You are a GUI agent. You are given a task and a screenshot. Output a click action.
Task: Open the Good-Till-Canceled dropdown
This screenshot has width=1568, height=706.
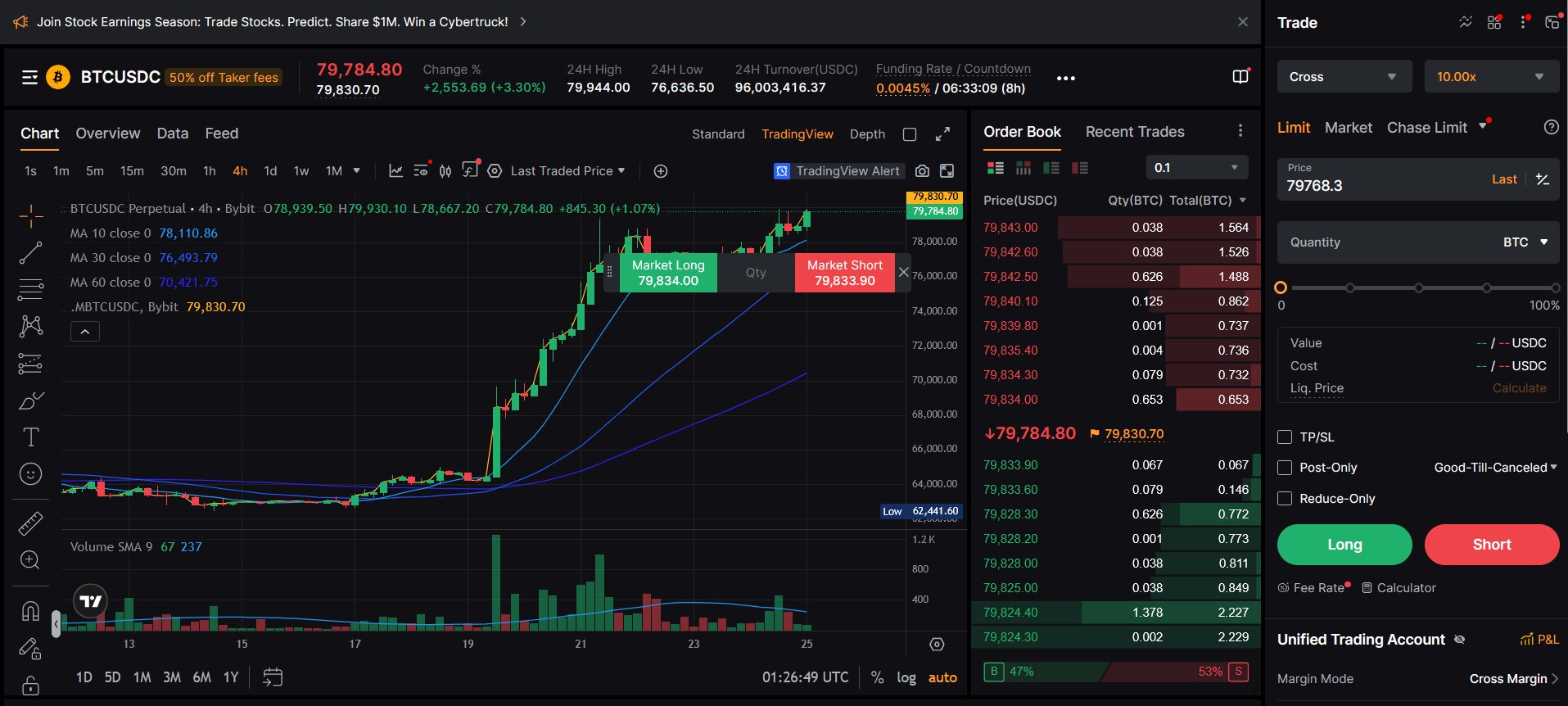[x=1496, y=468]
